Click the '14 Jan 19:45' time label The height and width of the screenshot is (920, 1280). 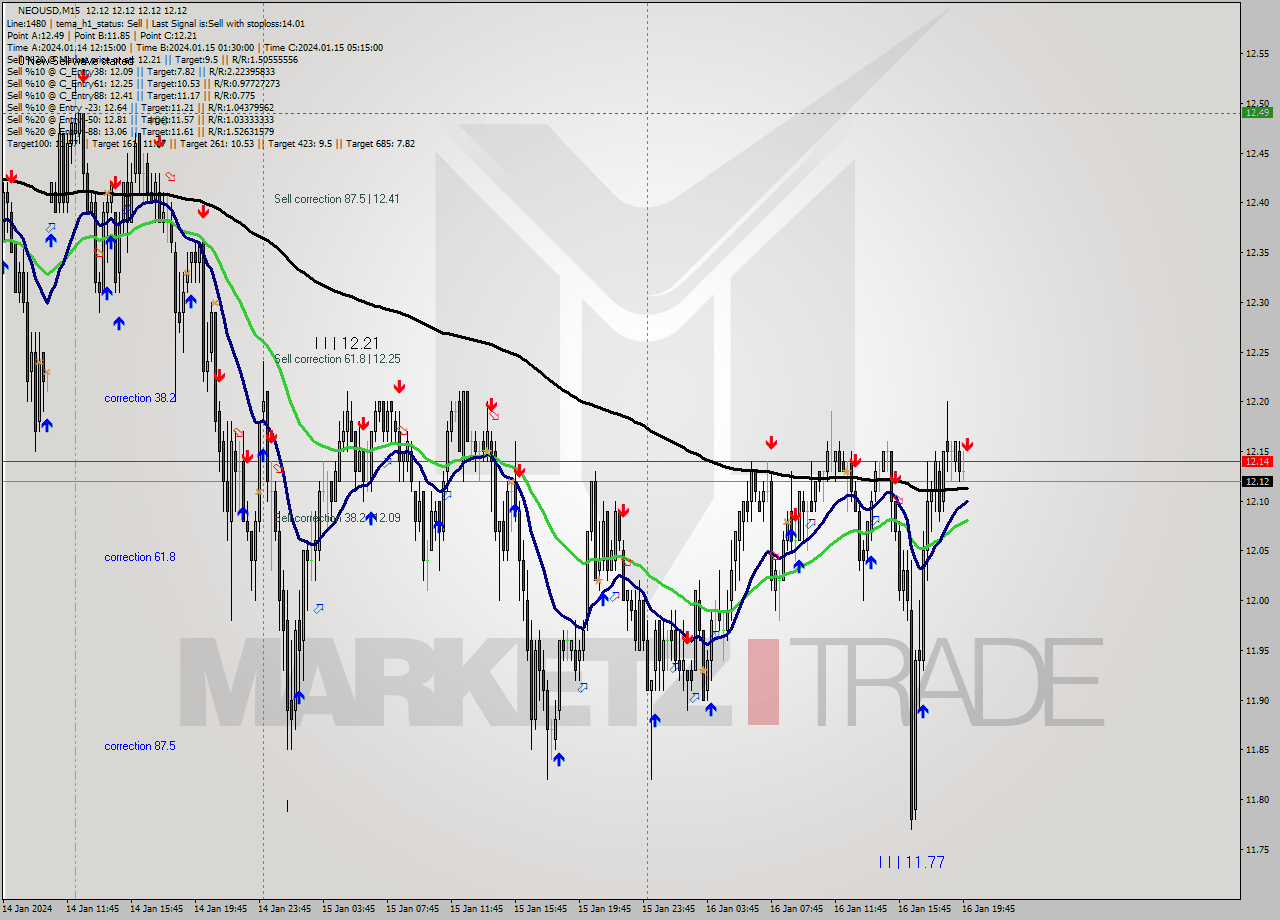click(220, 909)
